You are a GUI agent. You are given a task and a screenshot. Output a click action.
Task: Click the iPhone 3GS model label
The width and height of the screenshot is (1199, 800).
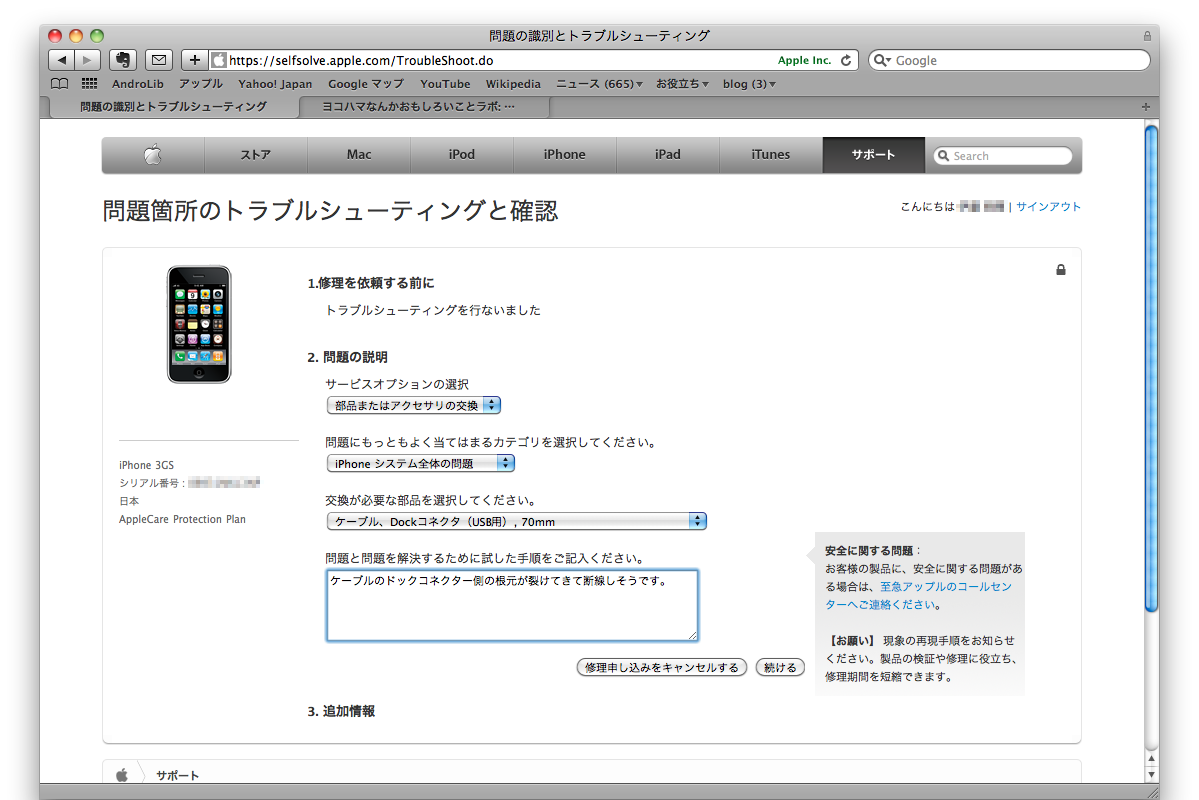click(x=146, y=465)
